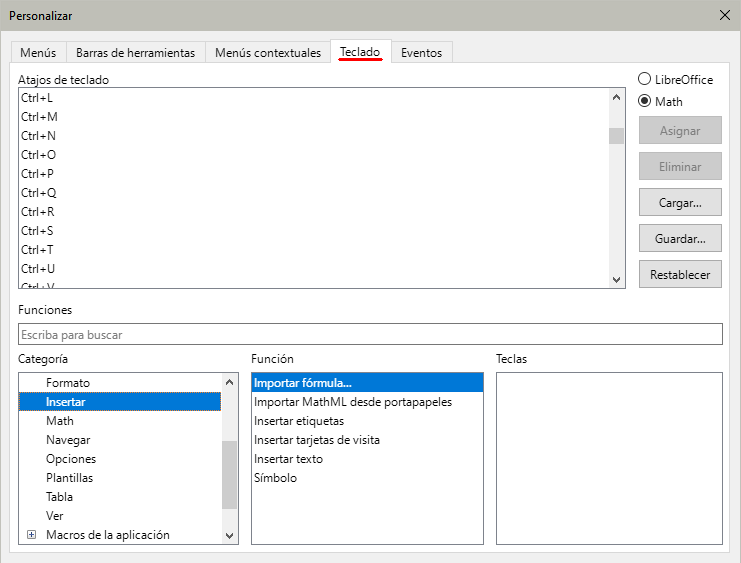The image size is (741, 563).
Task: Select the LibreOffice radio button
Action: [645, 79]
